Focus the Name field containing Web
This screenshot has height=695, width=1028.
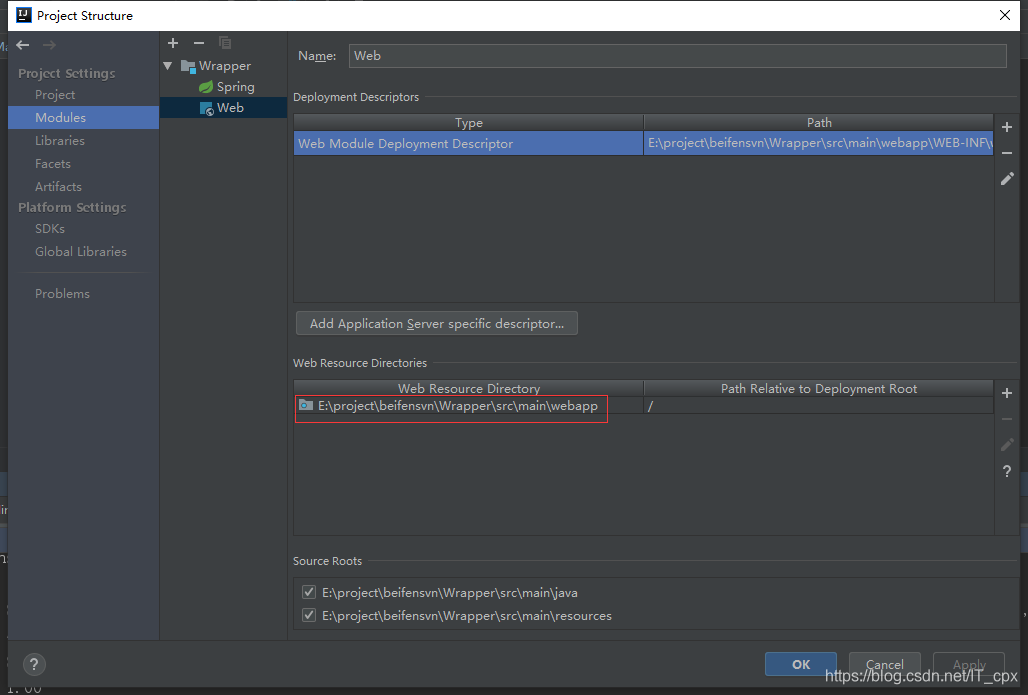coord(677,56)
